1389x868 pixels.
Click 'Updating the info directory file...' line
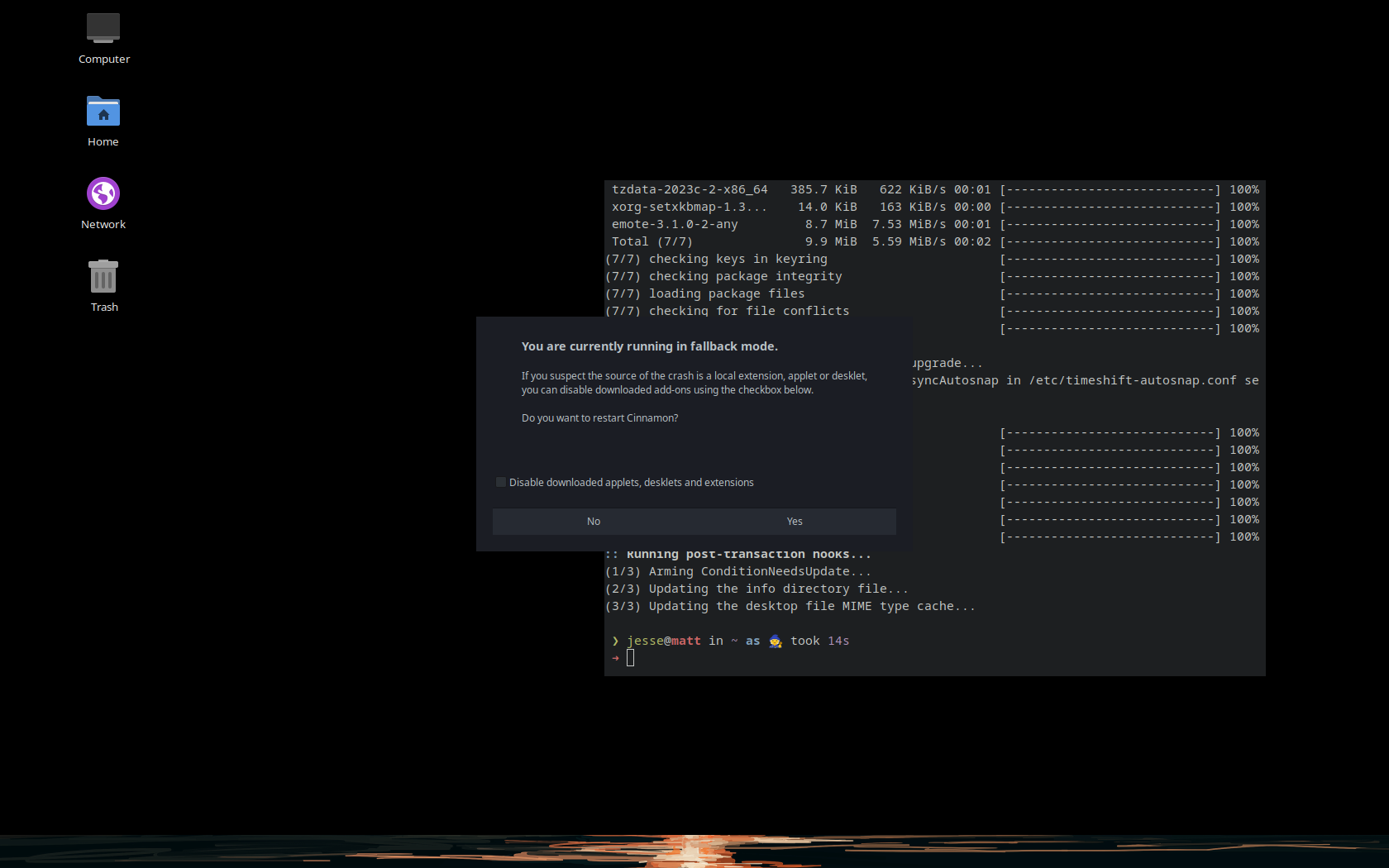[x=757, y=589]
